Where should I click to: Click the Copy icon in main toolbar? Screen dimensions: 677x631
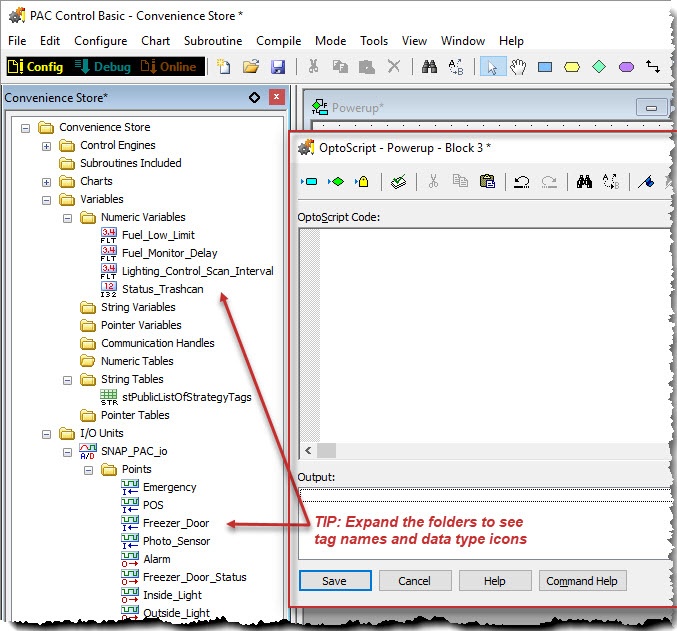340,67
